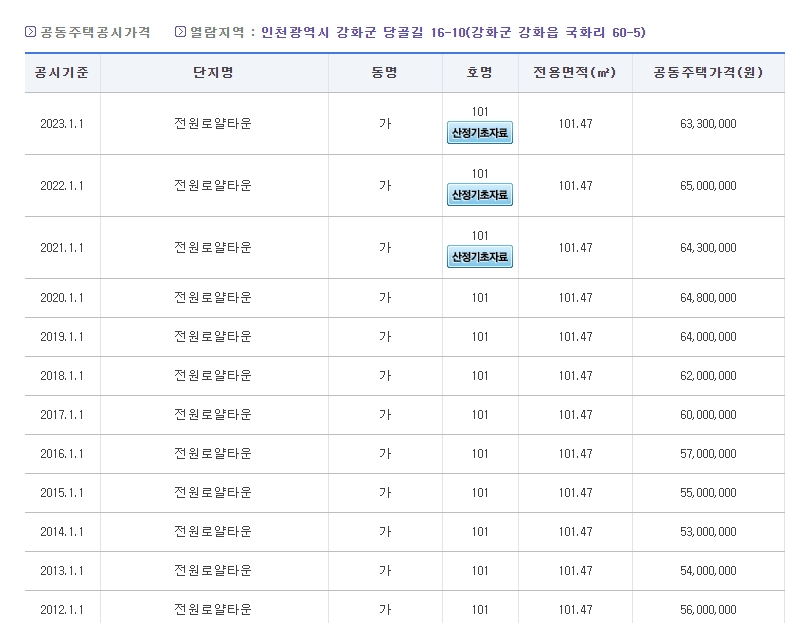
Task: Click price 62,000,000 in the table
Action: (708, 376)
